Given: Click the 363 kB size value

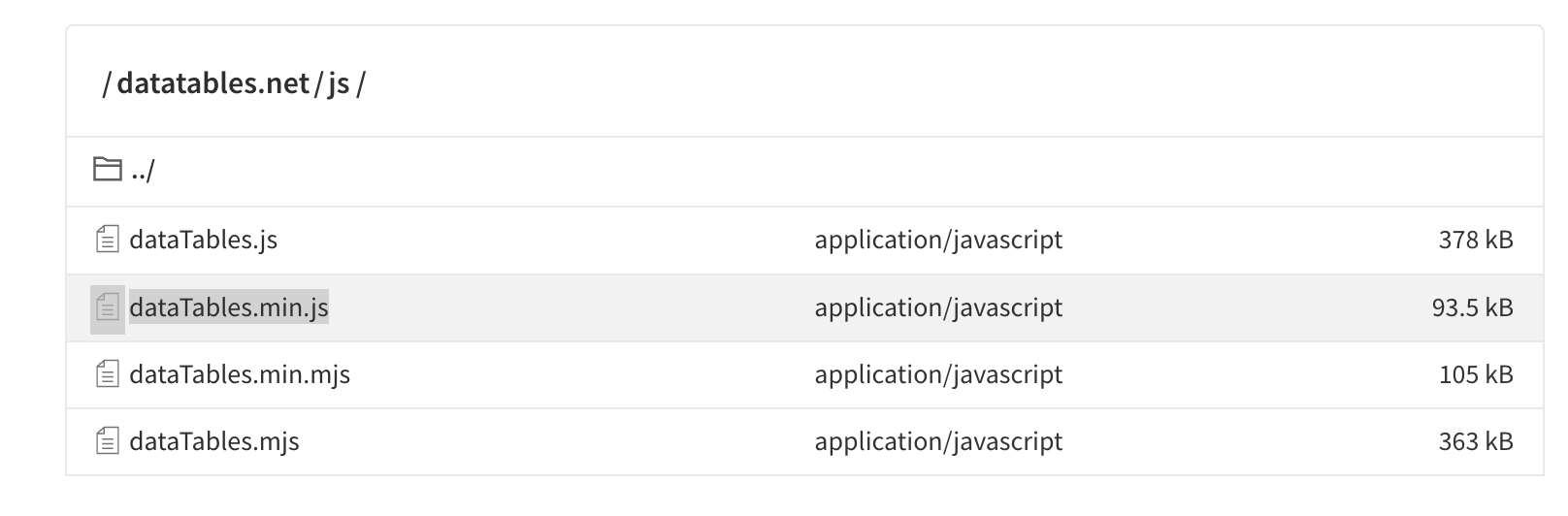Looking at the screenshot, I should [x=1476, y=441].
